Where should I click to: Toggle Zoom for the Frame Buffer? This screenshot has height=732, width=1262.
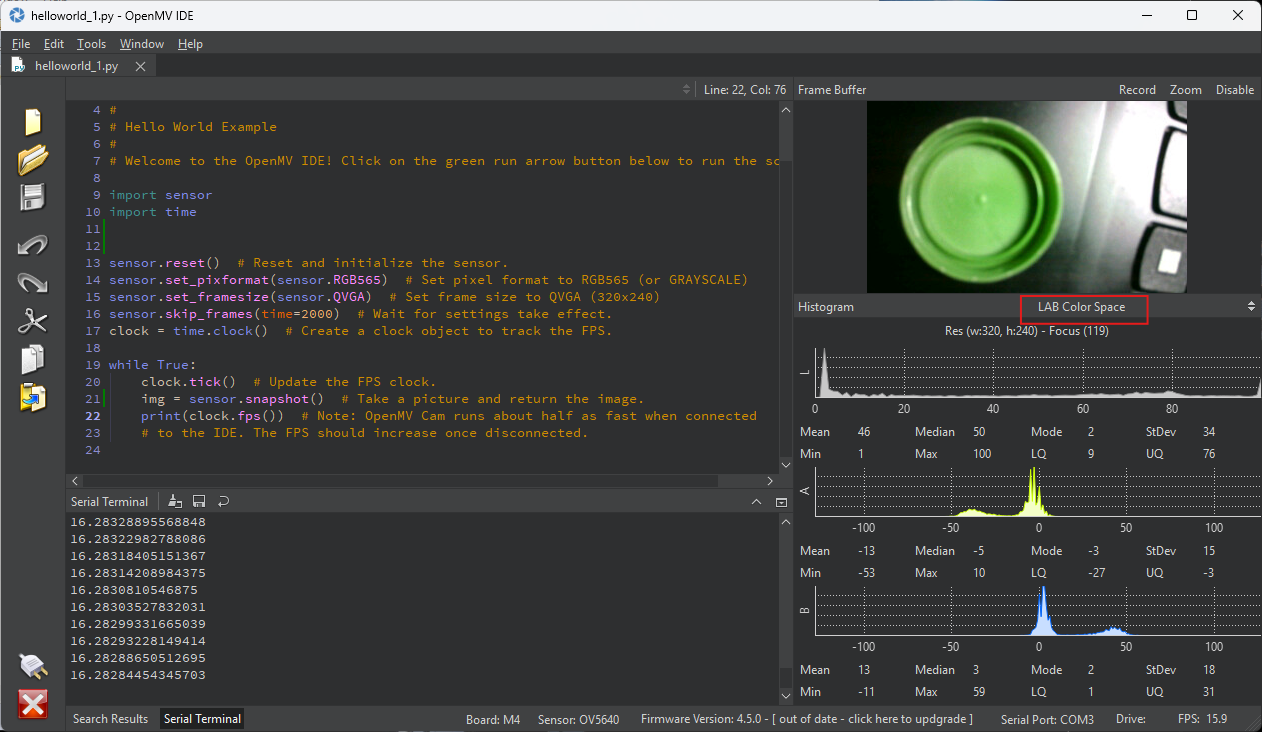1185,90
